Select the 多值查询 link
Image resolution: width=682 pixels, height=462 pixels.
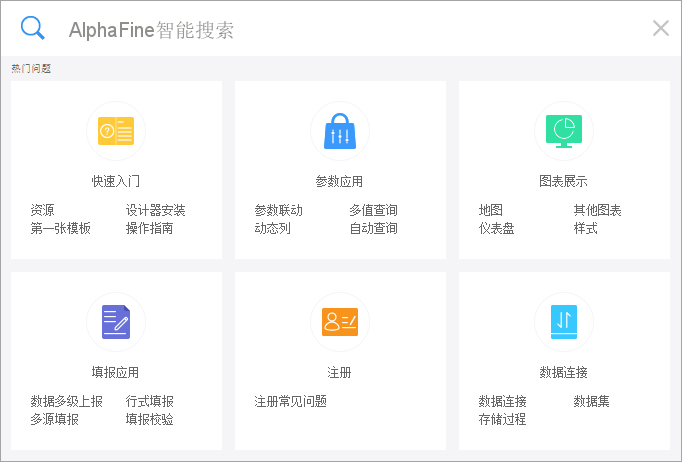(x=373, y=211)
